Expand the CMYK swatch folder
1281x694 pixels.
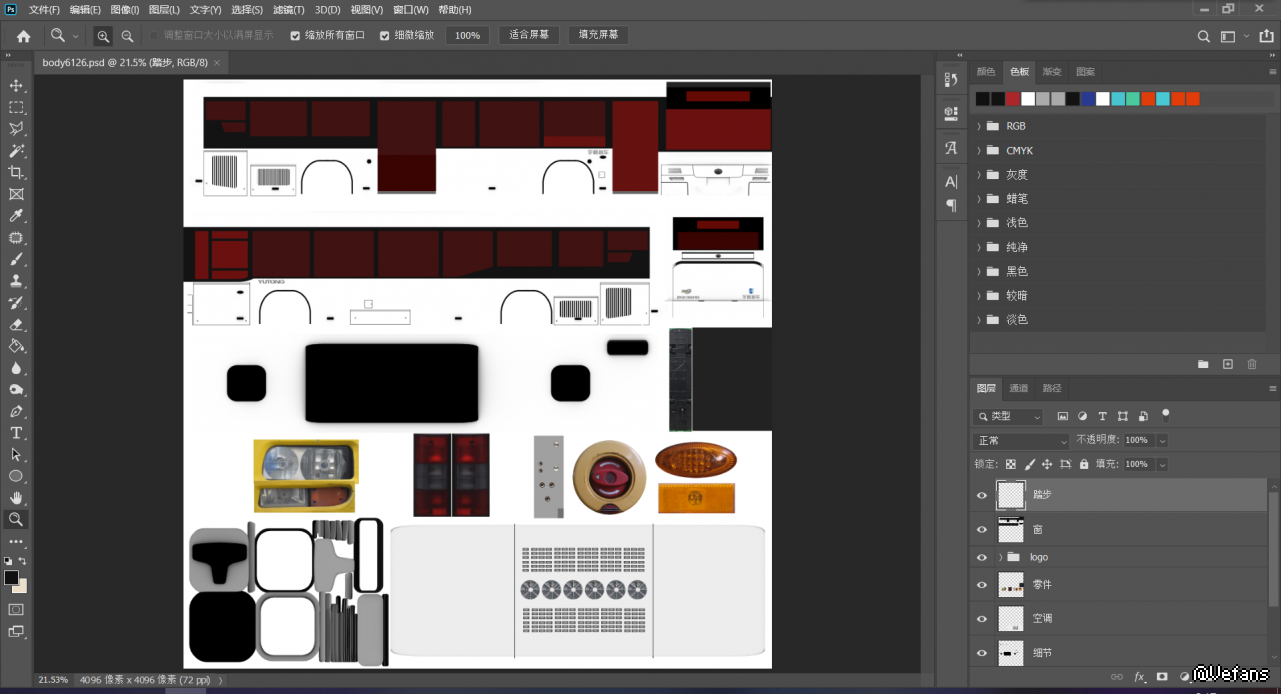(979, 151)
